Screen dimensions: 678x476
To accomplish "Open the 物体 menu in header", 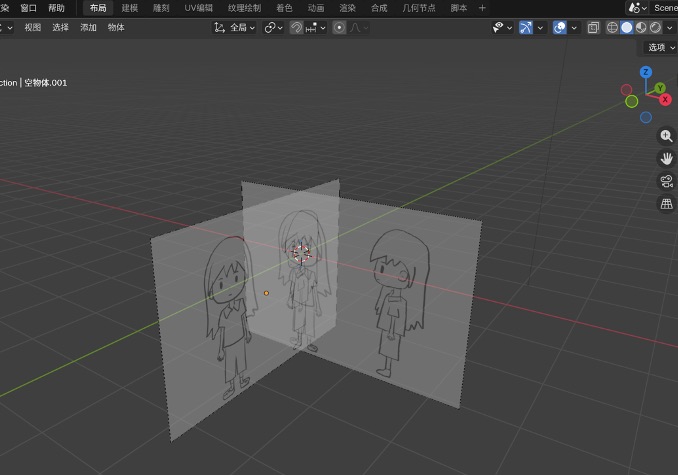I will pos(116,28).
